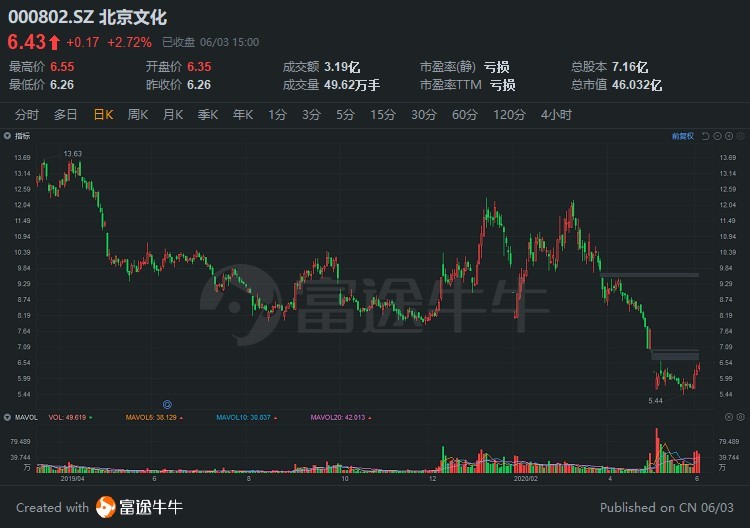Click the chart zoom-out circle icon

(717, 136)
